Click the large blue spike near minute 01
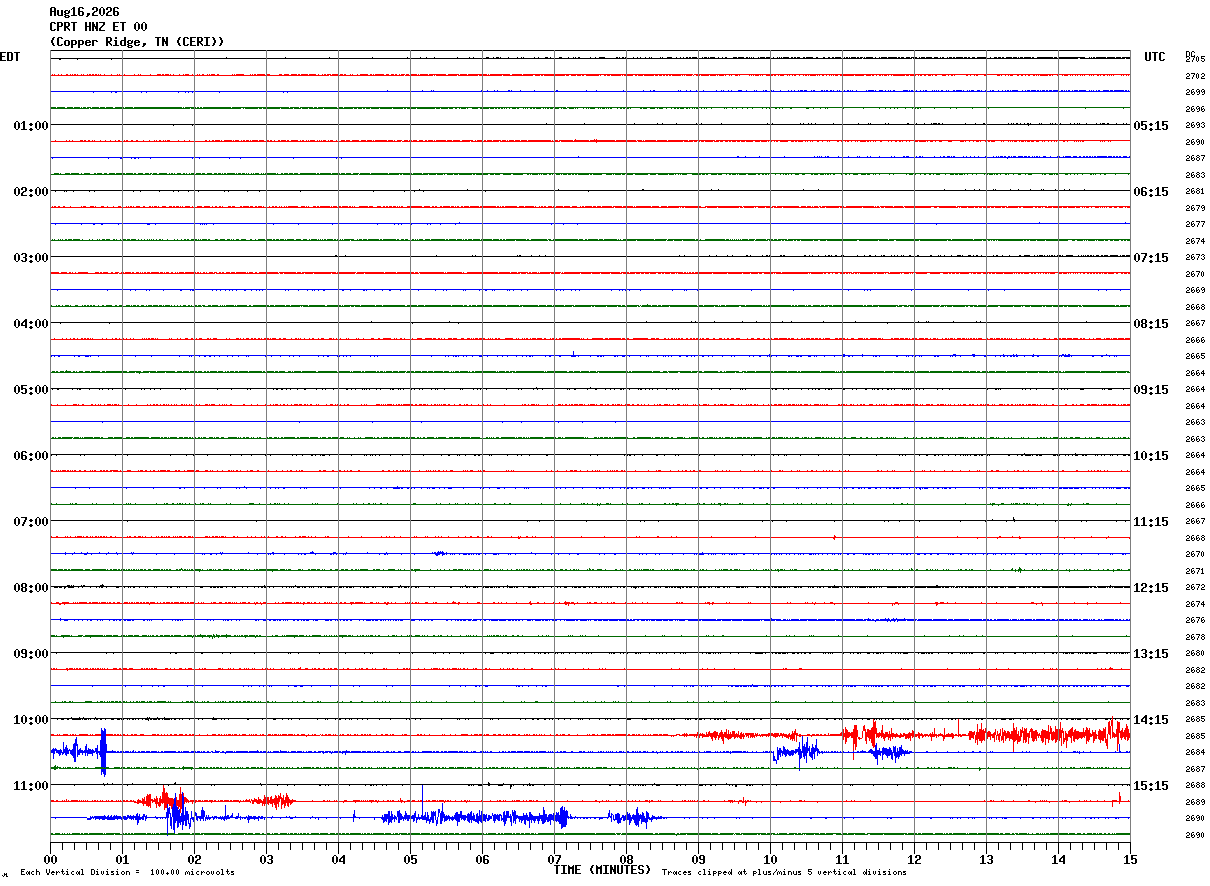Viewport: 1210px width, 886px height. click(103, 752)
